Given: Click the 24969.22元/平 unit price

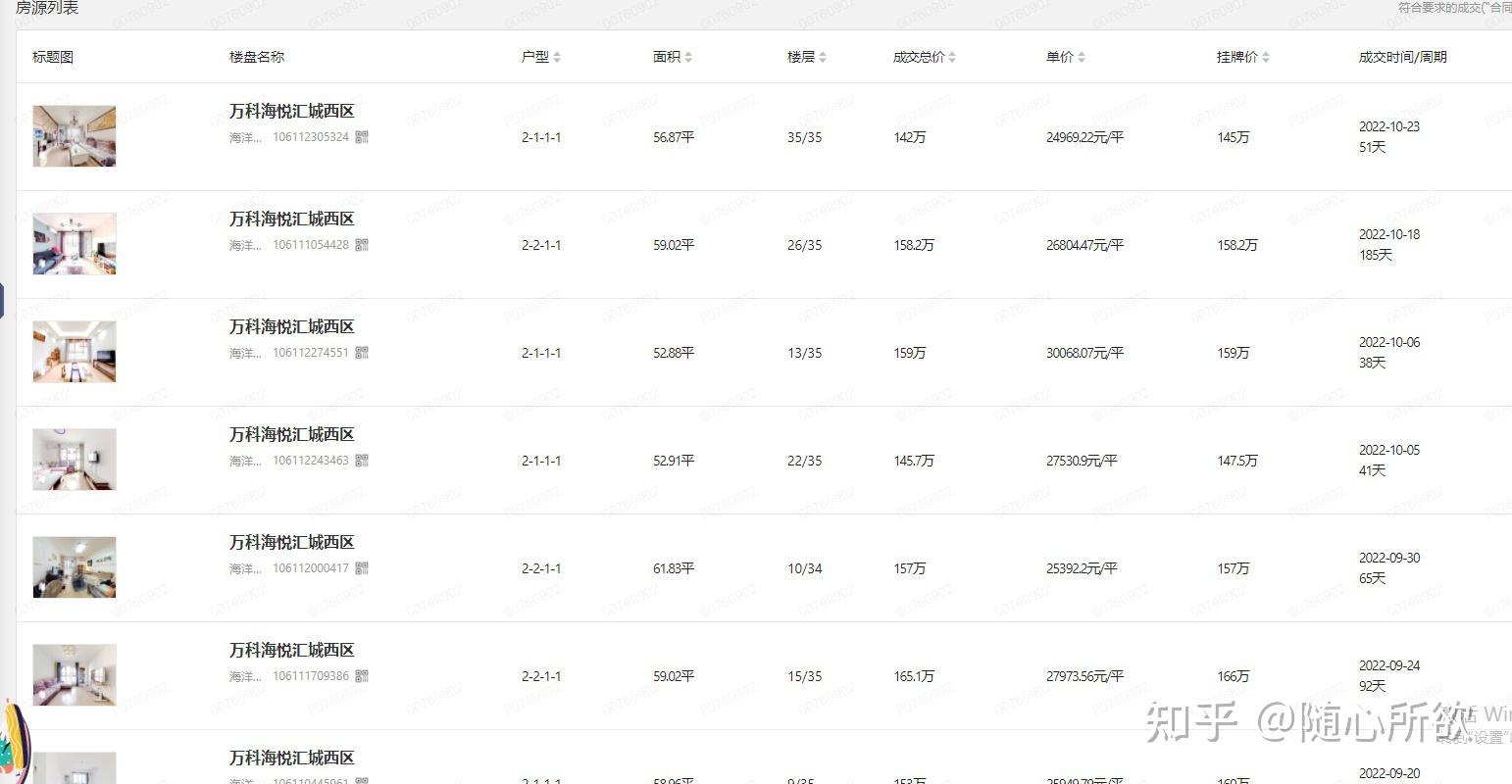Looking at the screenshot, I should (x=1084, y=138).
